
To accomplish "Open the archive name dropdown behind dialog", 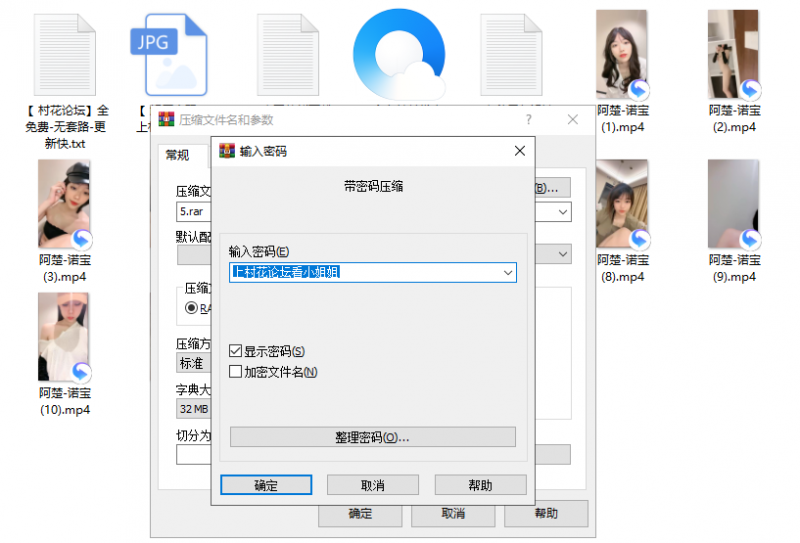I will tap(563, 212).
